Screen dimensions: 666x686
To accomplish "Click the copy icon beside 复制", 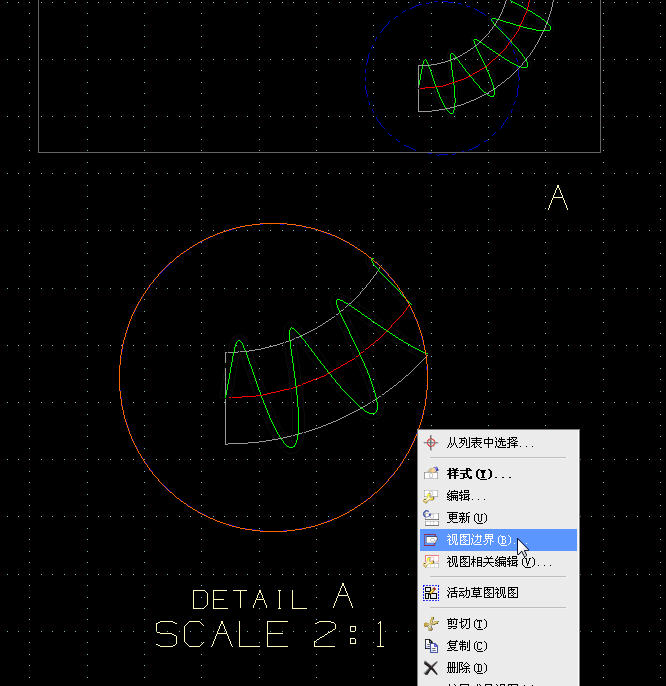I will [x=431, y=646].
